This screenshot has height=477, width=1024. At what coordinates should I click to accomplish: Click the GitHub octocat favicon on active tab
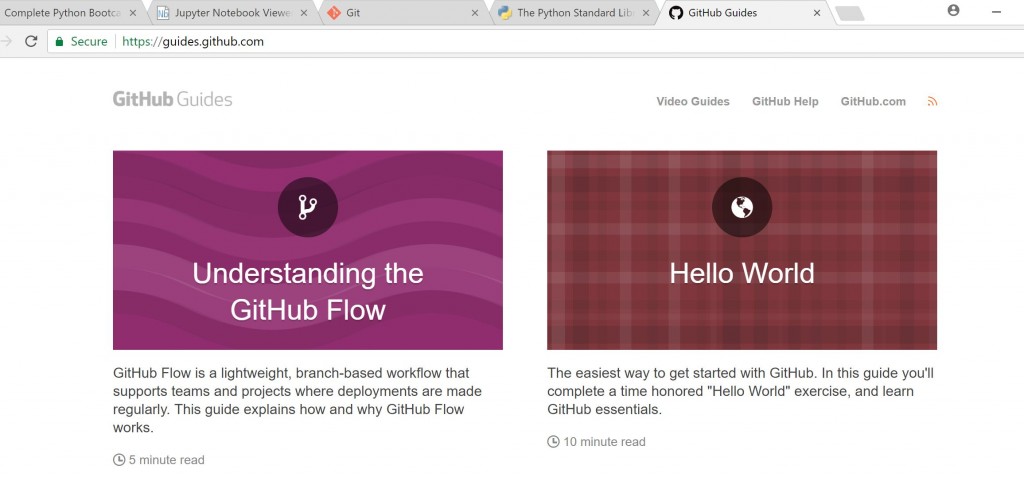pyautogui.click(x=676, y=13)
